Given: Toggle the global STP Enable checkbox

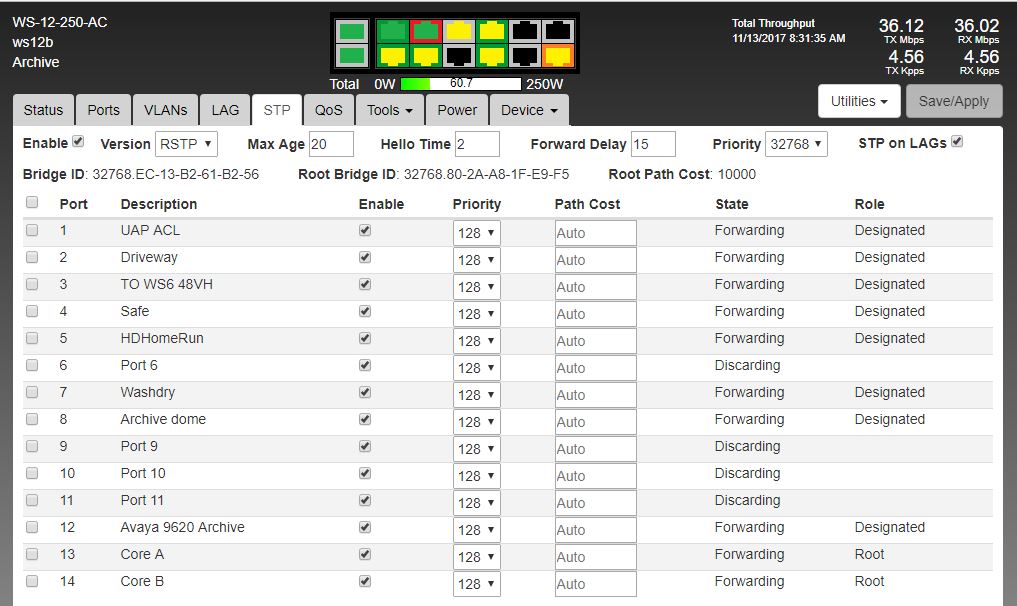Looking at the screenshot, I should pyautogui.click(x=78, y=142).
